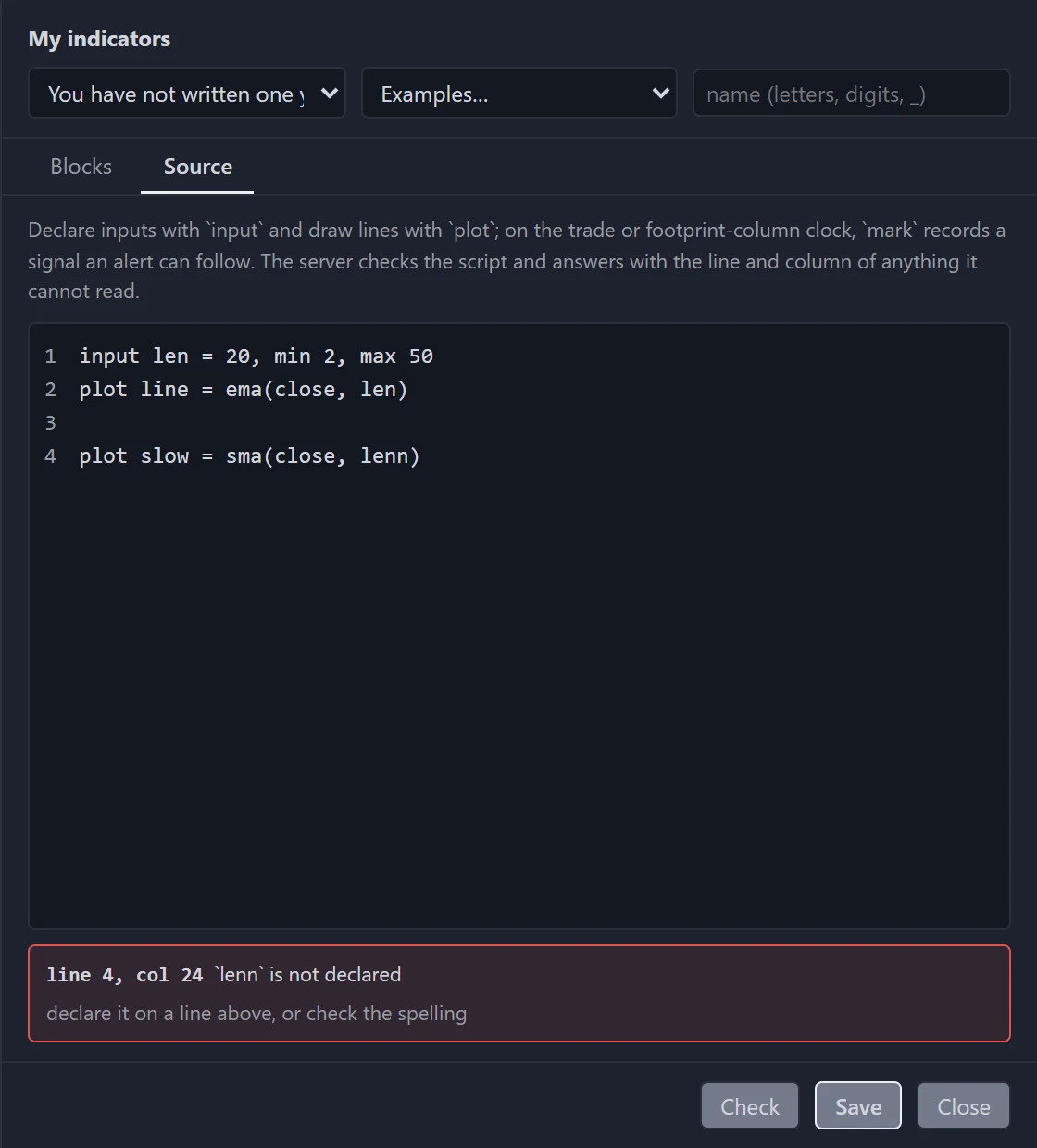Viewport: 1037px width, 1148px height.
Task: Click the Check button
Action: pos(750,1106)
